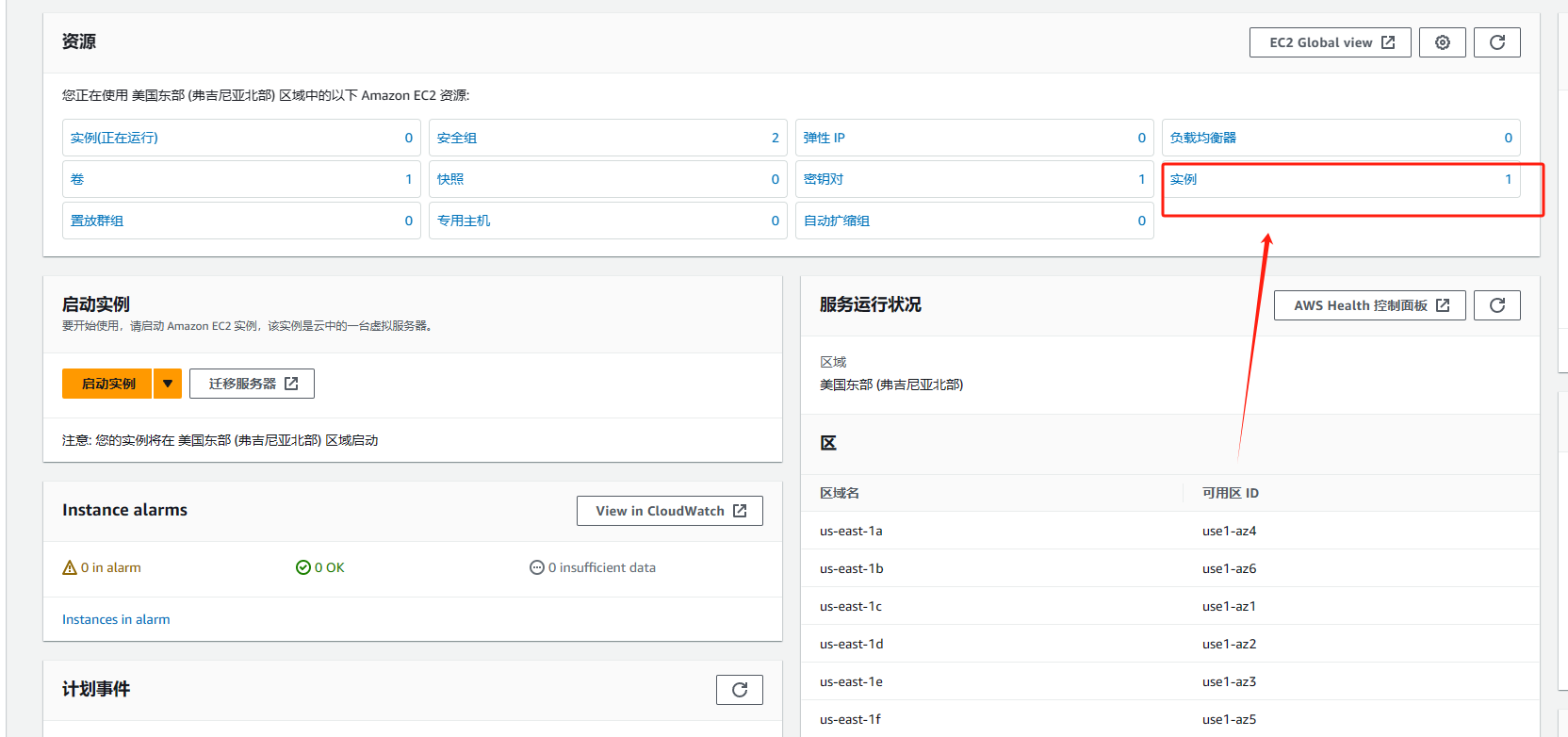The image size is (1568, 737).
Task: Click the use1-az2 zone ID
Action: coord(1229,644)
